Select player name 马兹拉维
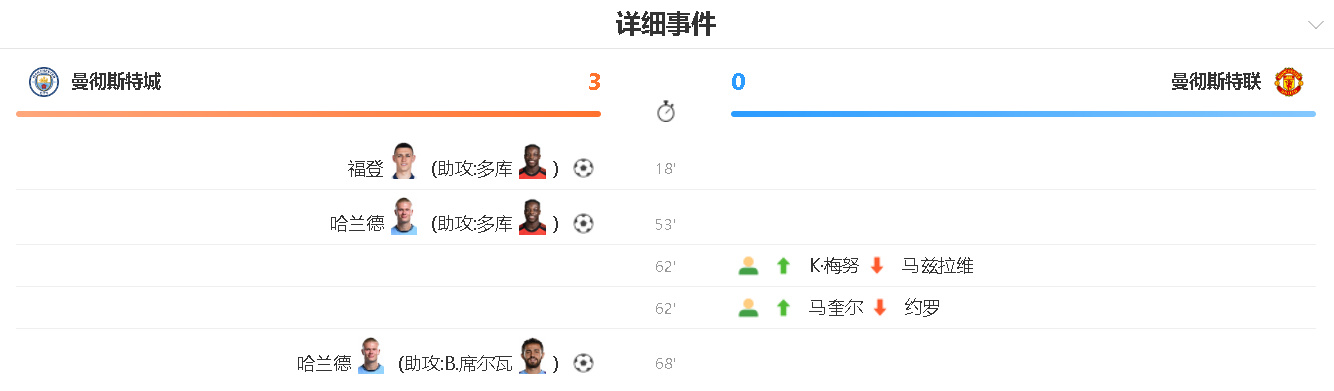1334x391 pixels. (x=938, y=266)
